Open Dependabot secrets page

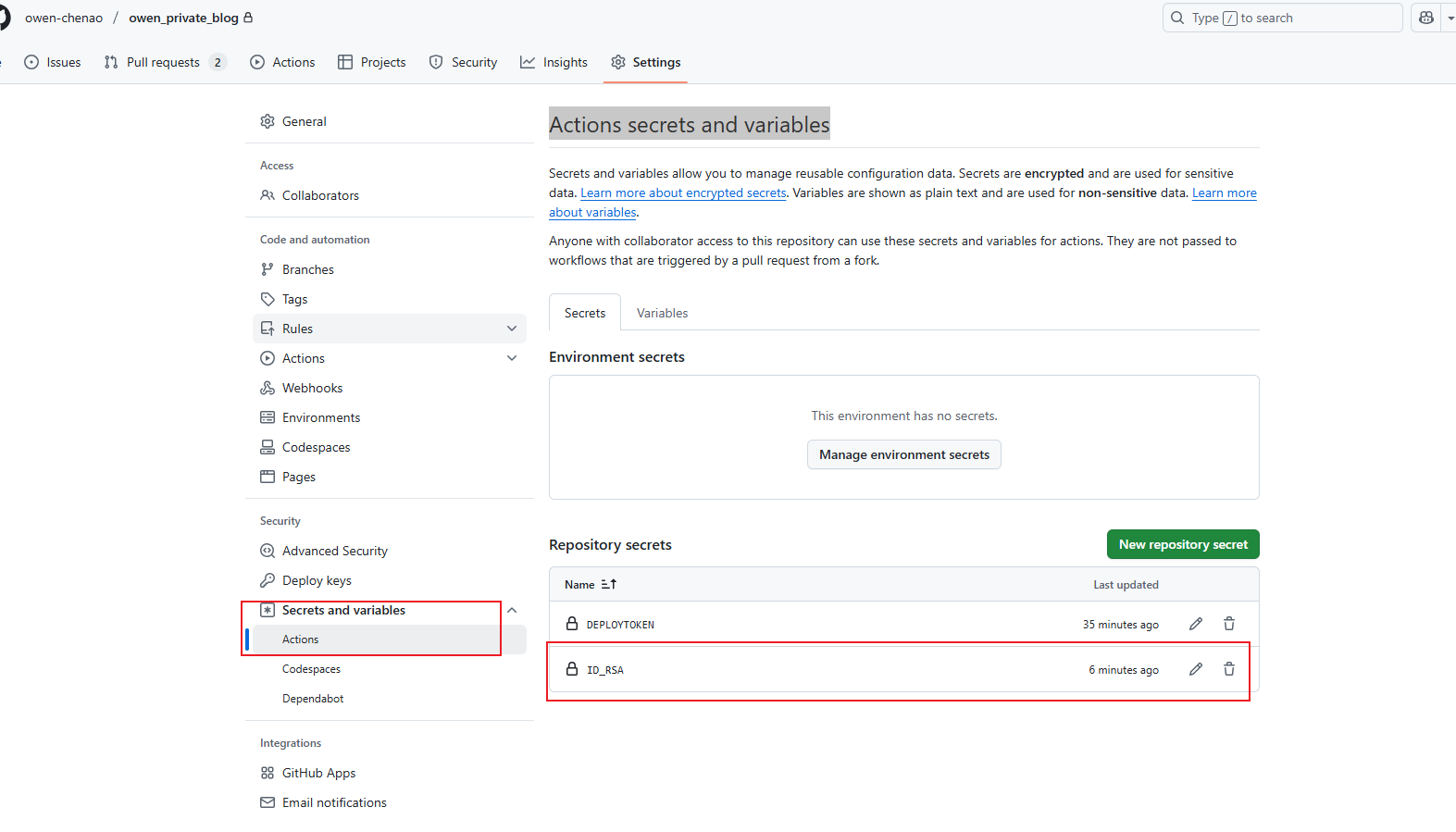click(x=313, y=699)
